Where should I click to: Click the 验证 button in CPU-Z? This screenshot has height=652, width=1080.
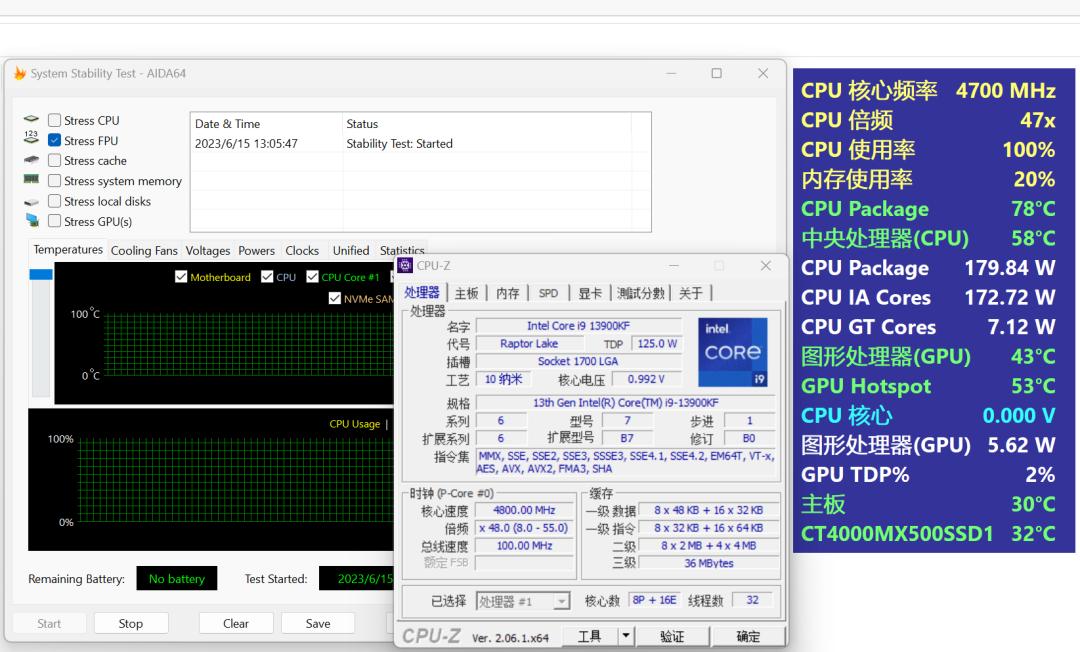tap(672, 635)
